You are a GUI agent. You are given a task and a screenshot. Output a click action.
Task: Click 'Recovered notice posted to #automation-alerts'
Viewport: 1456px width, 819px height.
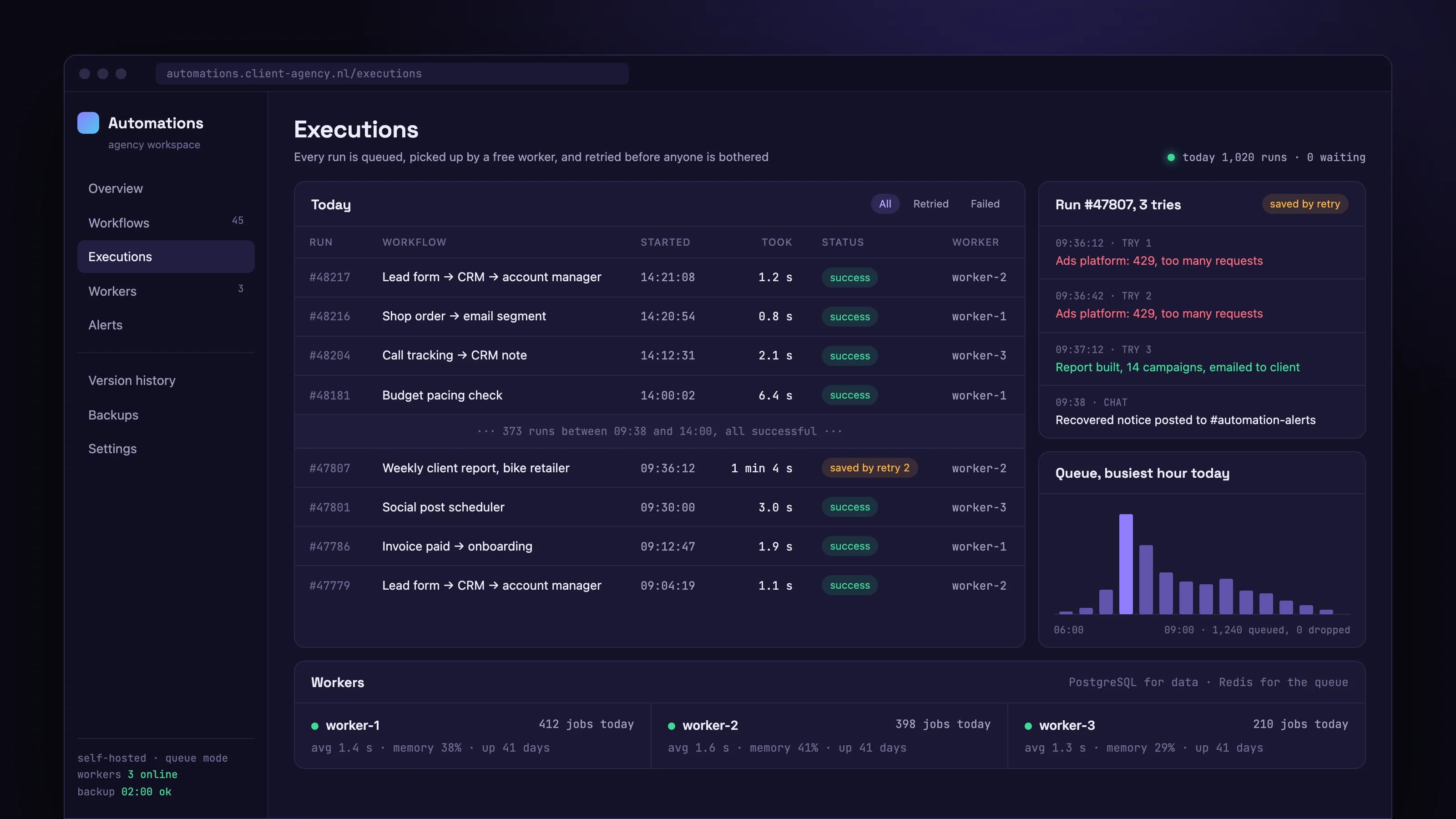click(1185, 420)
